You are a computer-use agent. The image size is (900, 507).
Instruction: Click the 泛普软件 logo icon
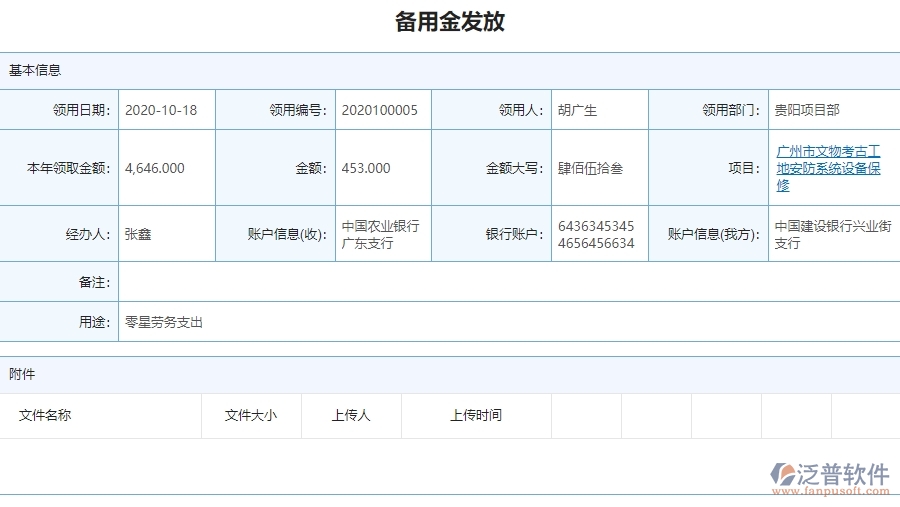click(782, 474)
